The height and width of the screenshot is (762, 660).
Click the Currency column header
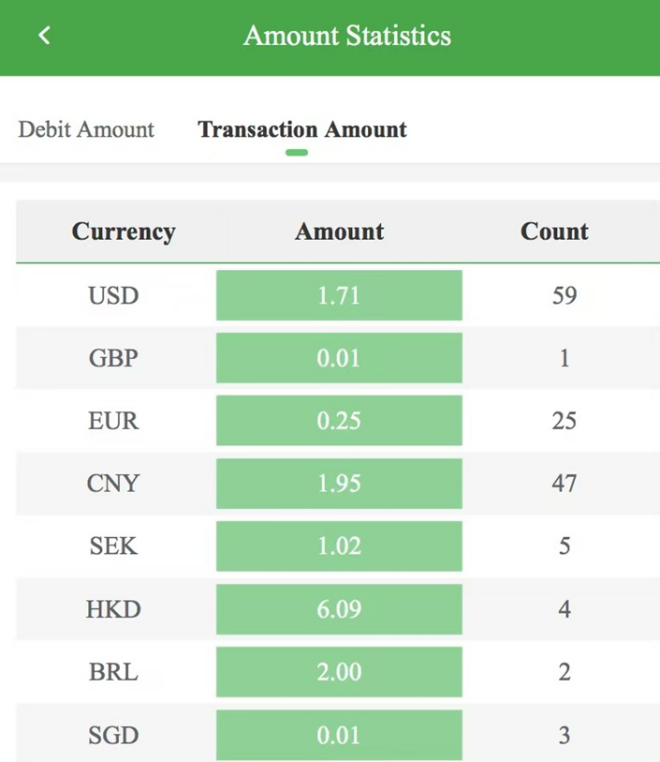click(123, 232)
